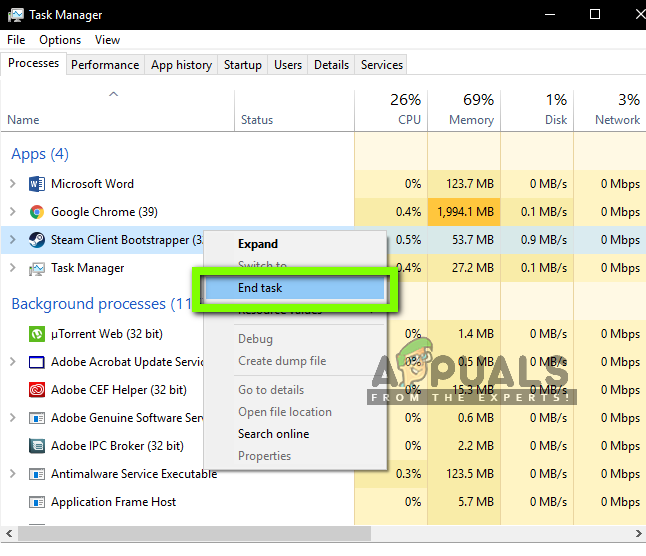This screenshot has width=646, height=556.
Task: Click Word's 123.7 MB memory cell
Action: tap(464, 184)
